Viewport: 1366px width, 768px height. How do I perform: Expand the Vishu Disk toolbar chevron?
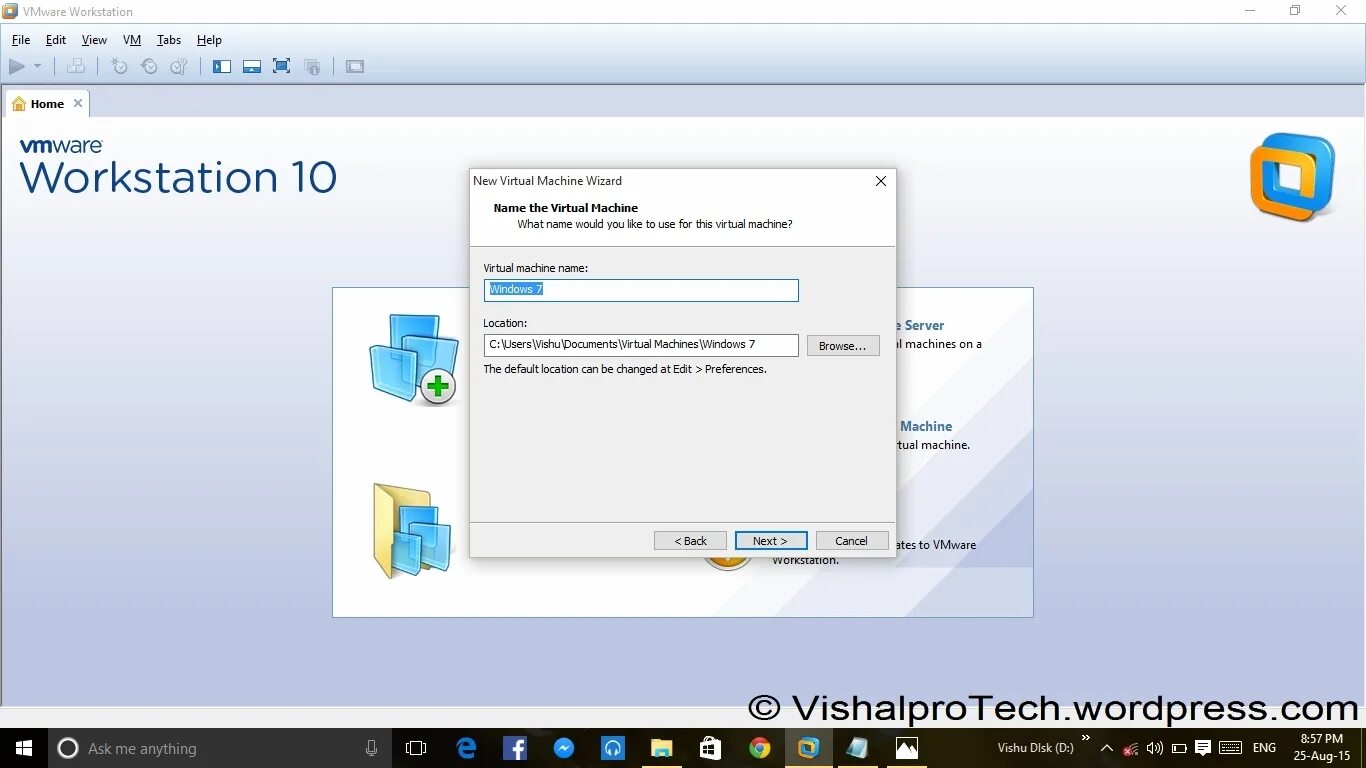tap(1086, 739)
